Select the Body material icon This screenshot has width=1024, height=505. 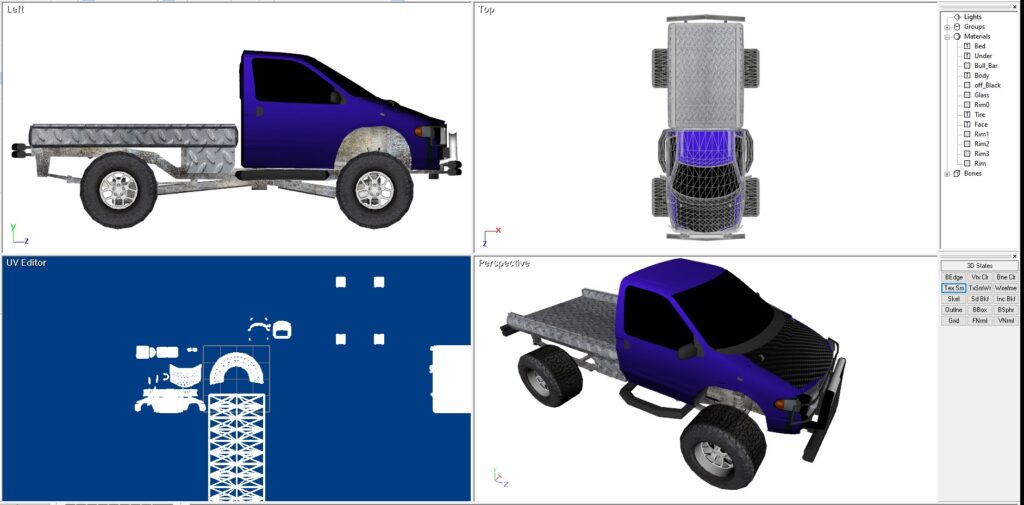pos(967,76)
